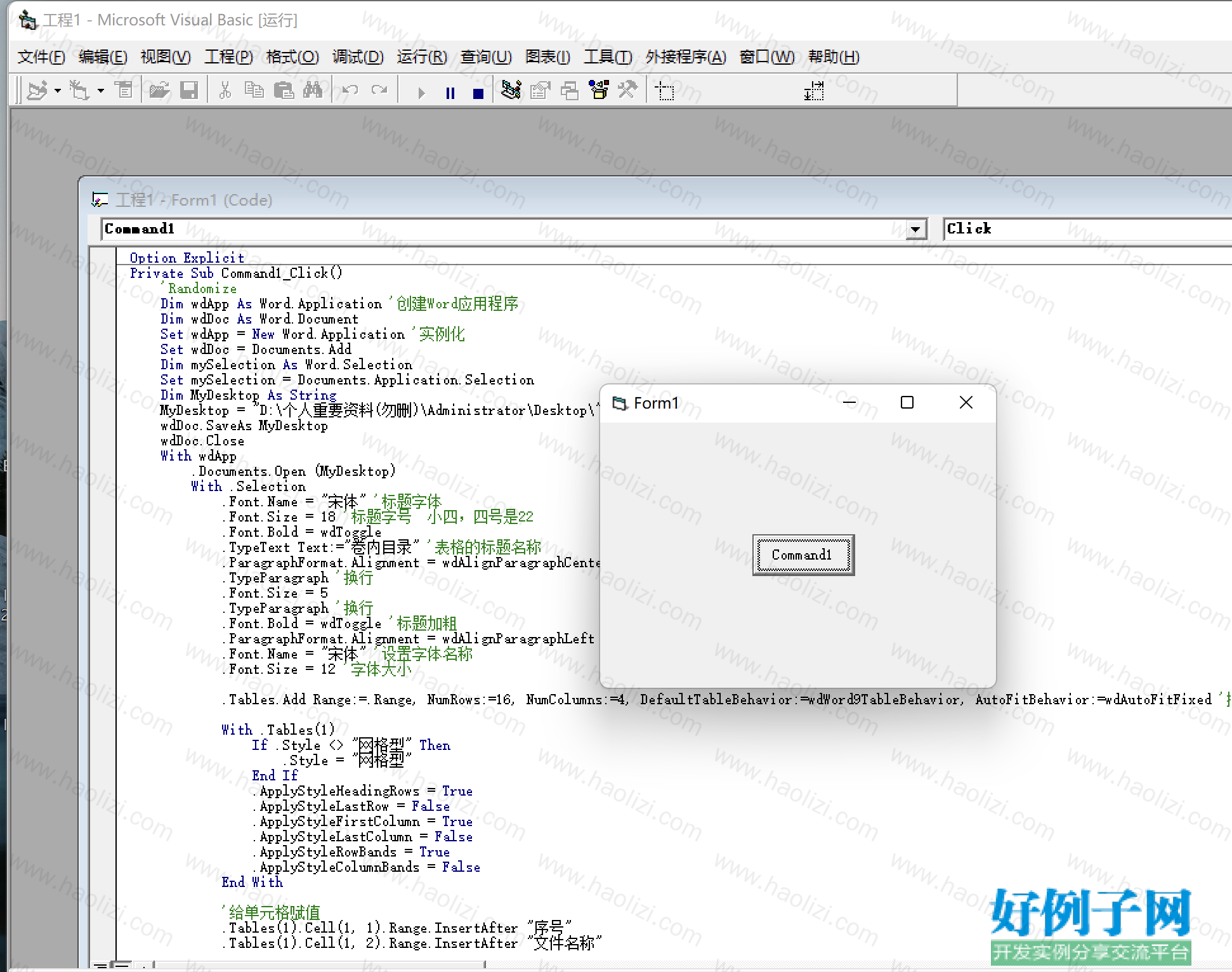Click the ".ApplyStyleHeadingRows = True" line

(362, 791)
